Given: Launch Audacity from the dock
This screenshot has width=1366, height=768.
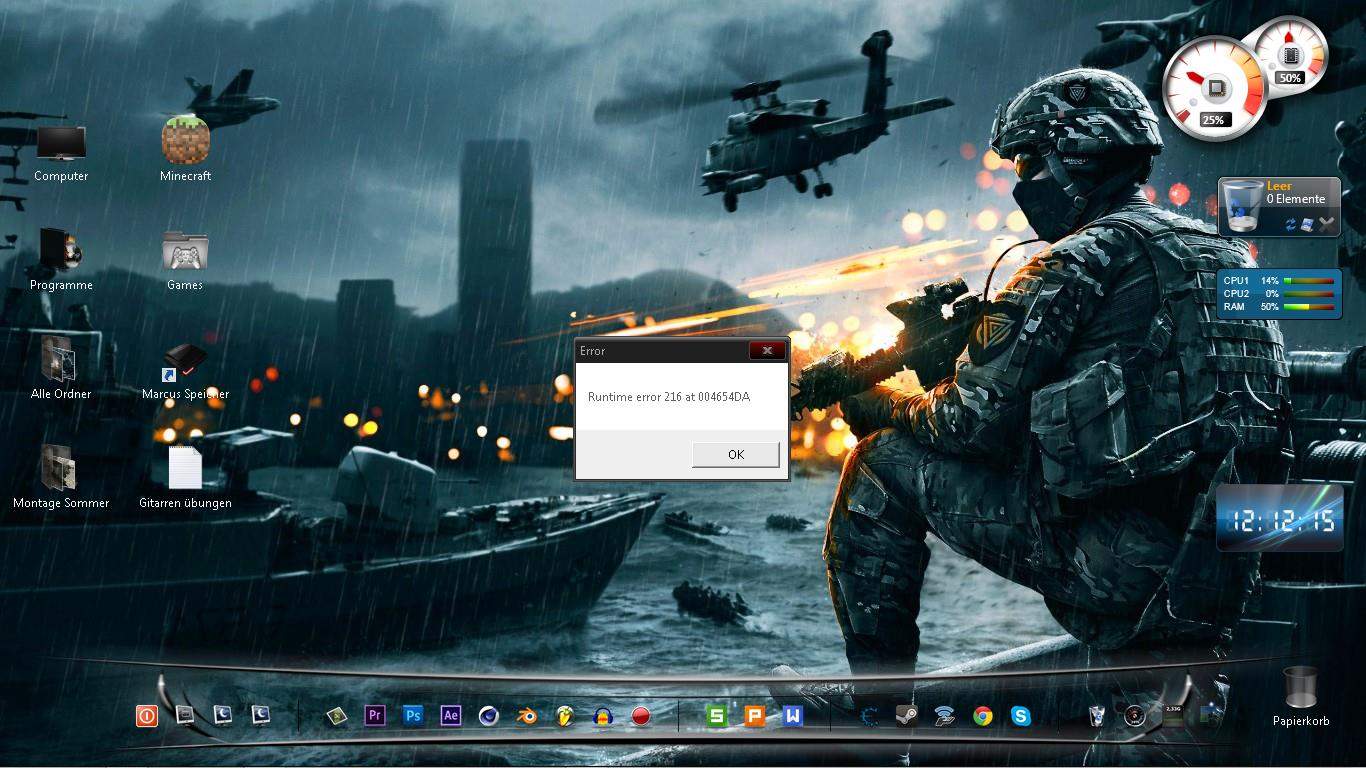Looking at the screenshot, I should coord(603,715).
